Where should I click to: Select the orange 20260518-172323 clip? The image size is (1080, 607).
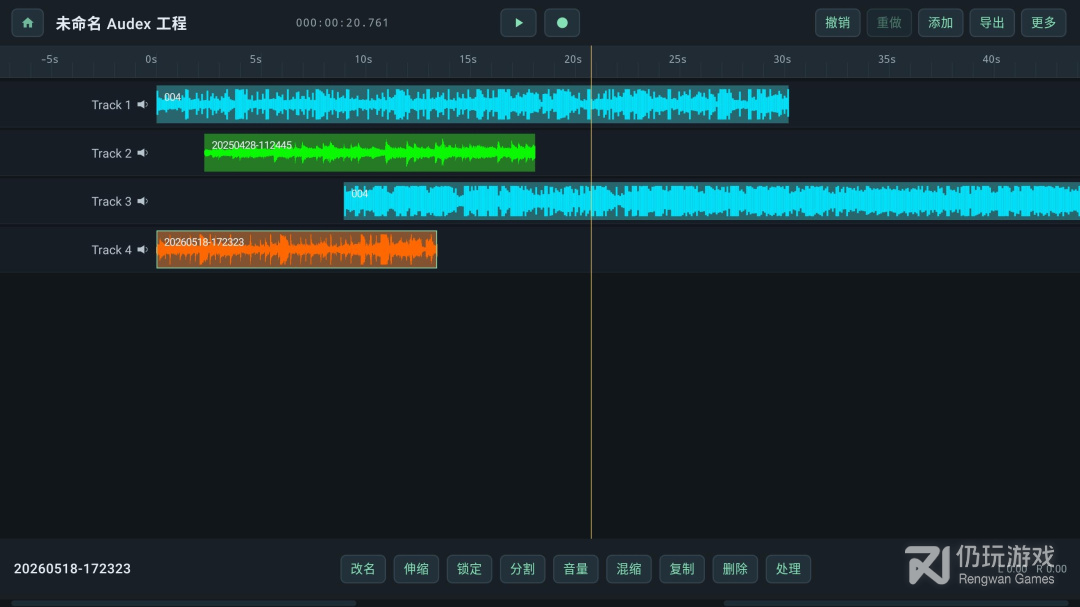(296, 249)
